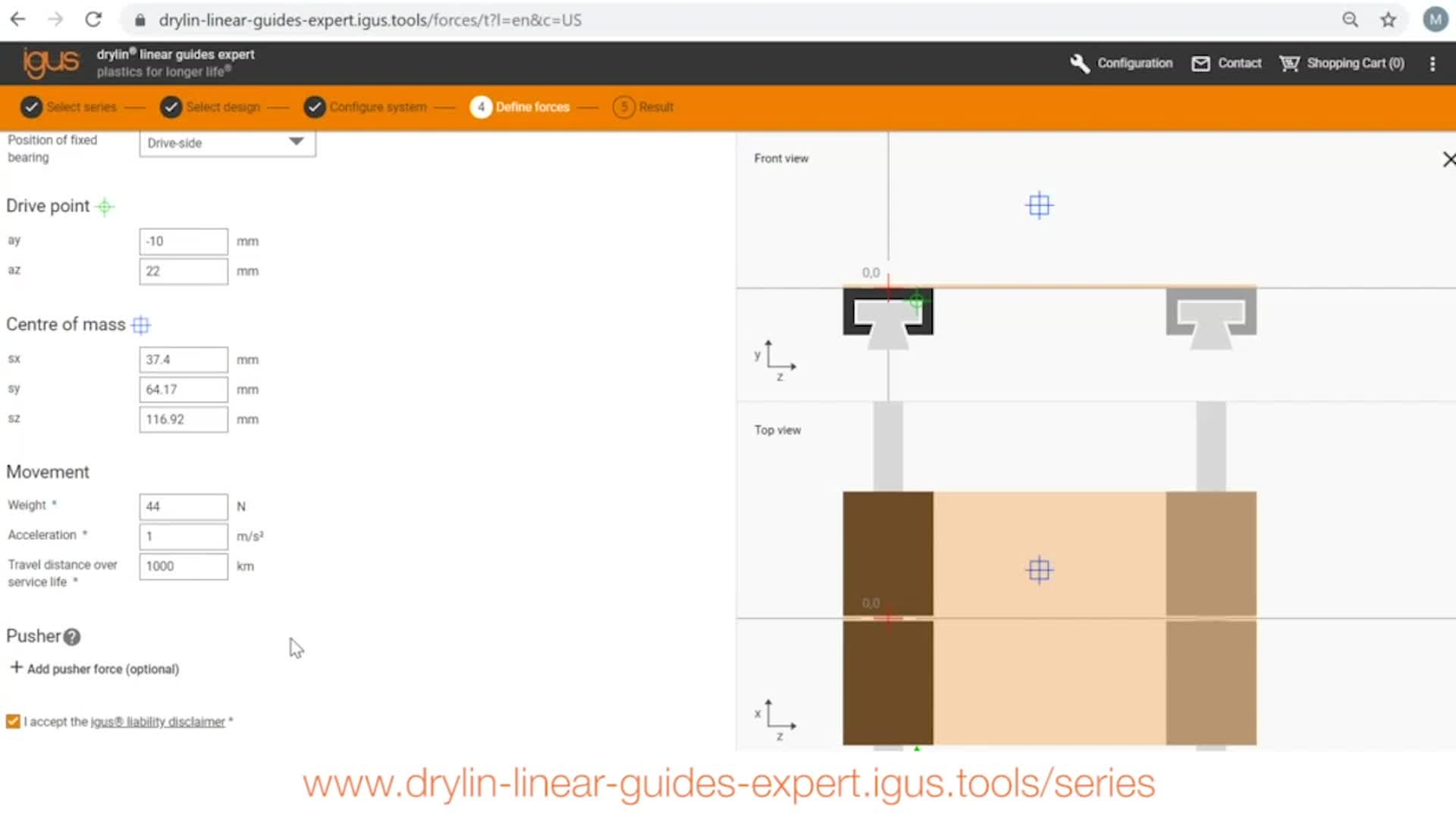1456x819 pixels.
Task: Click Shopping Cart (0) label
Action: [1356, 64]
